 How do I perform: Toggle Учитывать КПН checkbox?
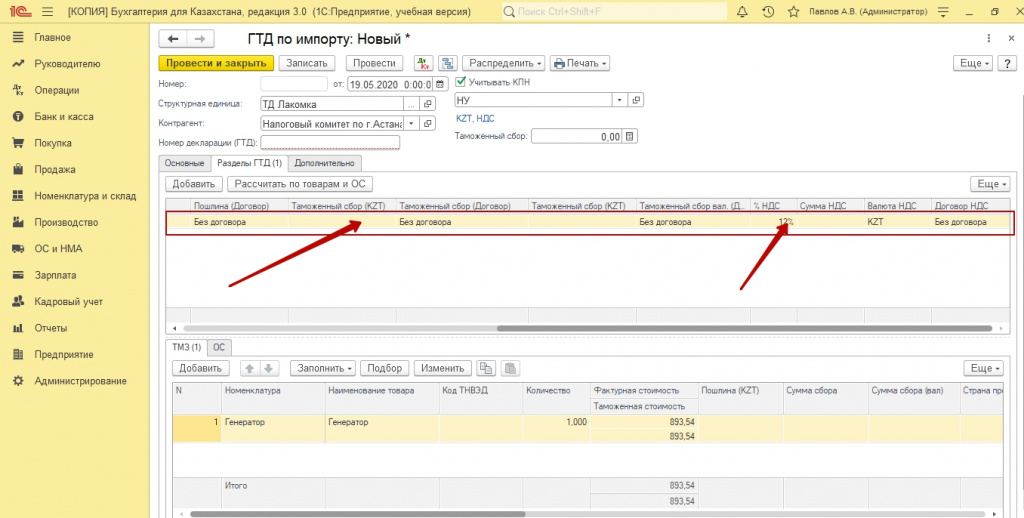point(460,82)
